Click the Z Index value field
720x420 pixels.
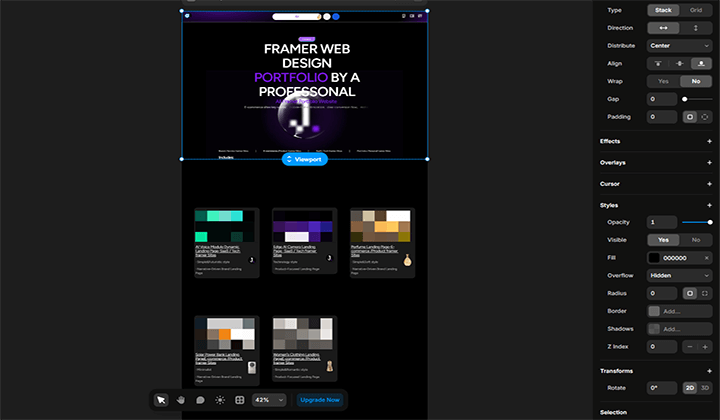pyautogui.click(x=662, y=347)
